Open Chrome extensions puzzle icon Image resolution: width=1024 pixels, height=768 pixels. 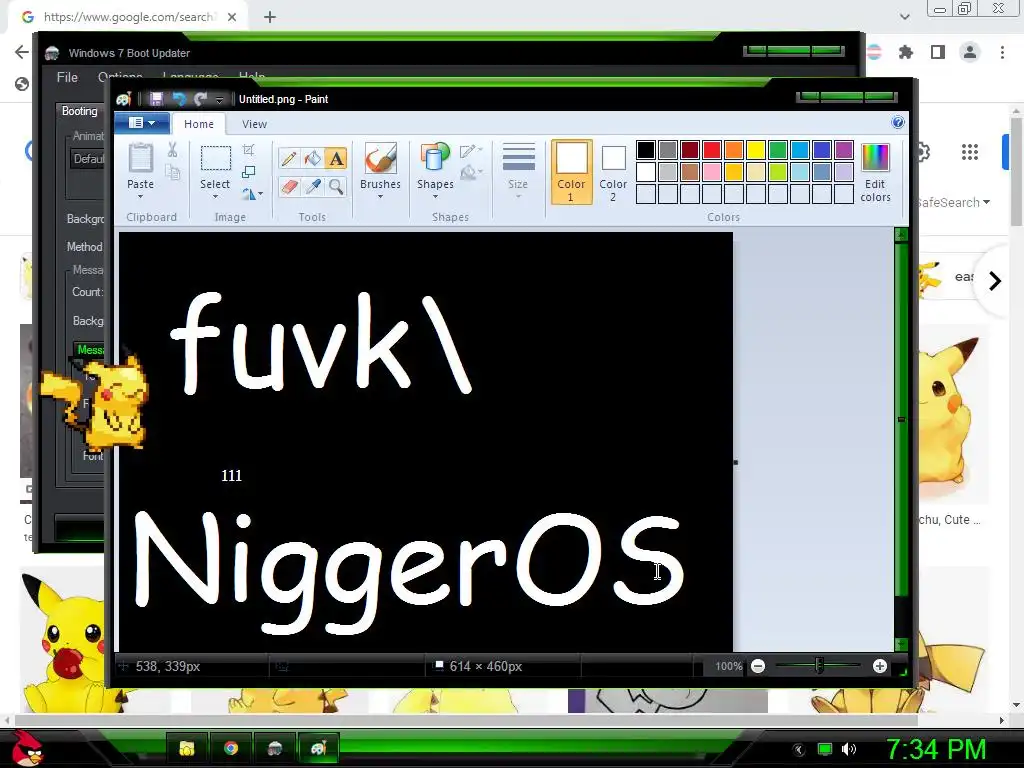click(x=906, y=52)
